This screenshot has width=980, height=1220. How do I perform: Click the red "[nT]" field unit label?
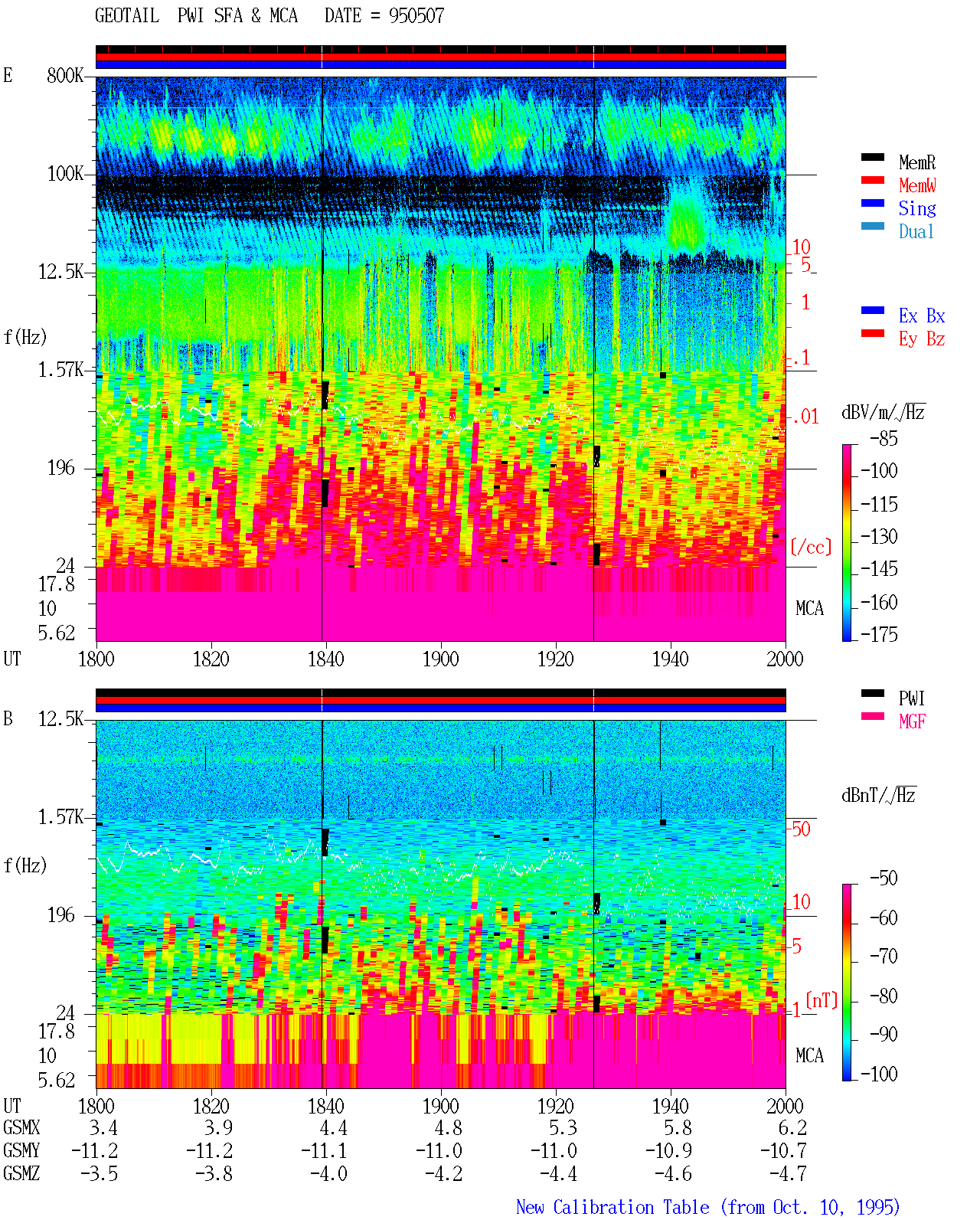(x=822, y=1000)
